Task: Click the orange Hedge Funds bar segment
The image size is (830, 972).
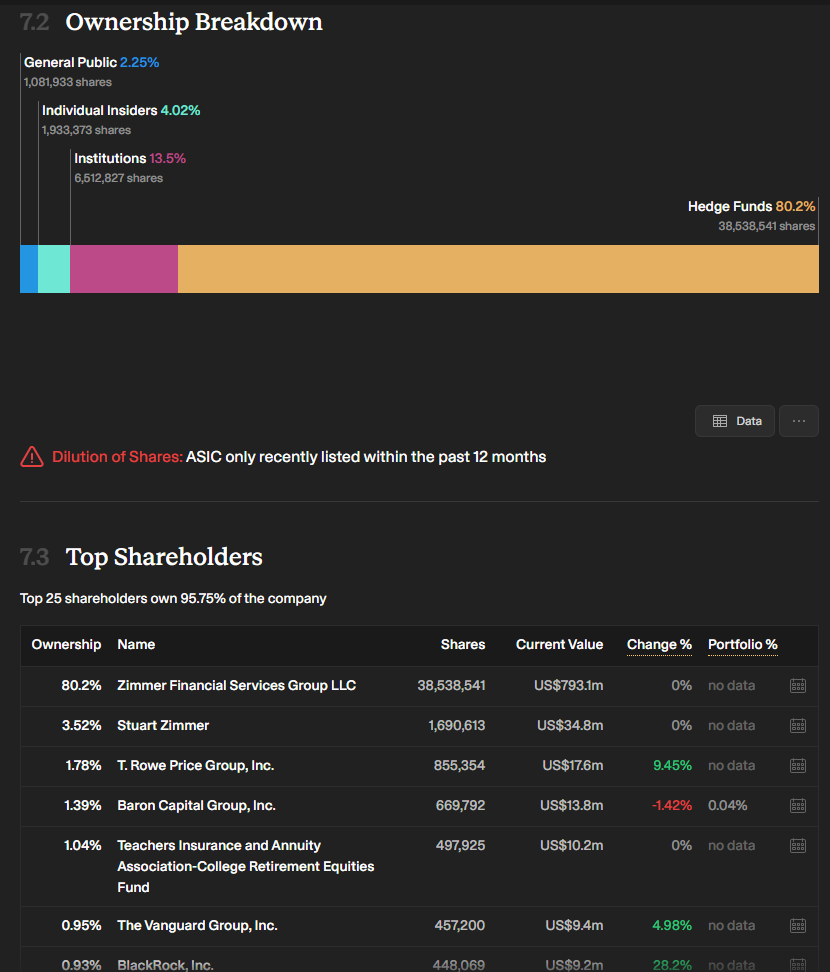Action: click(498, 269)
